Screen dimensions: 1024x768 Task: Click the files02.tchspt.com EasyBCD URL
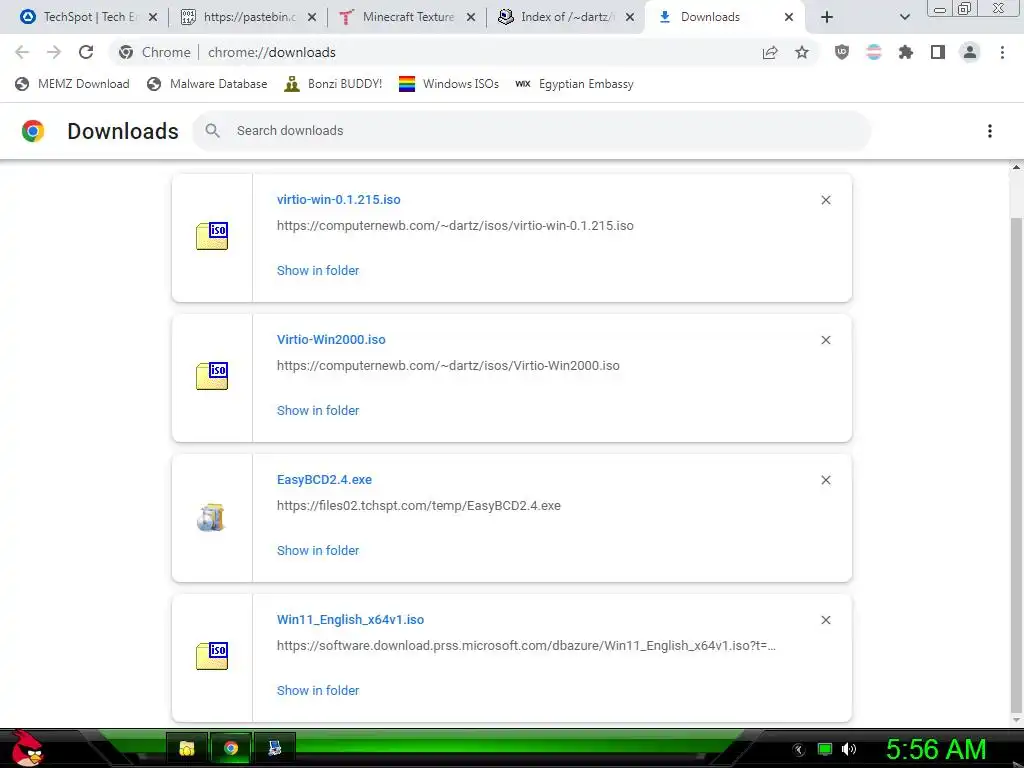click(419, 505)
